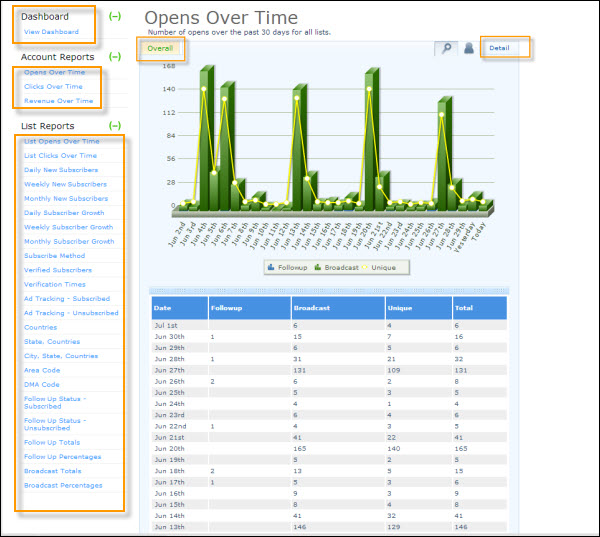Open Broadcast Totals report
The width and height of the screenshot is (600, 537).
point(52,471)
